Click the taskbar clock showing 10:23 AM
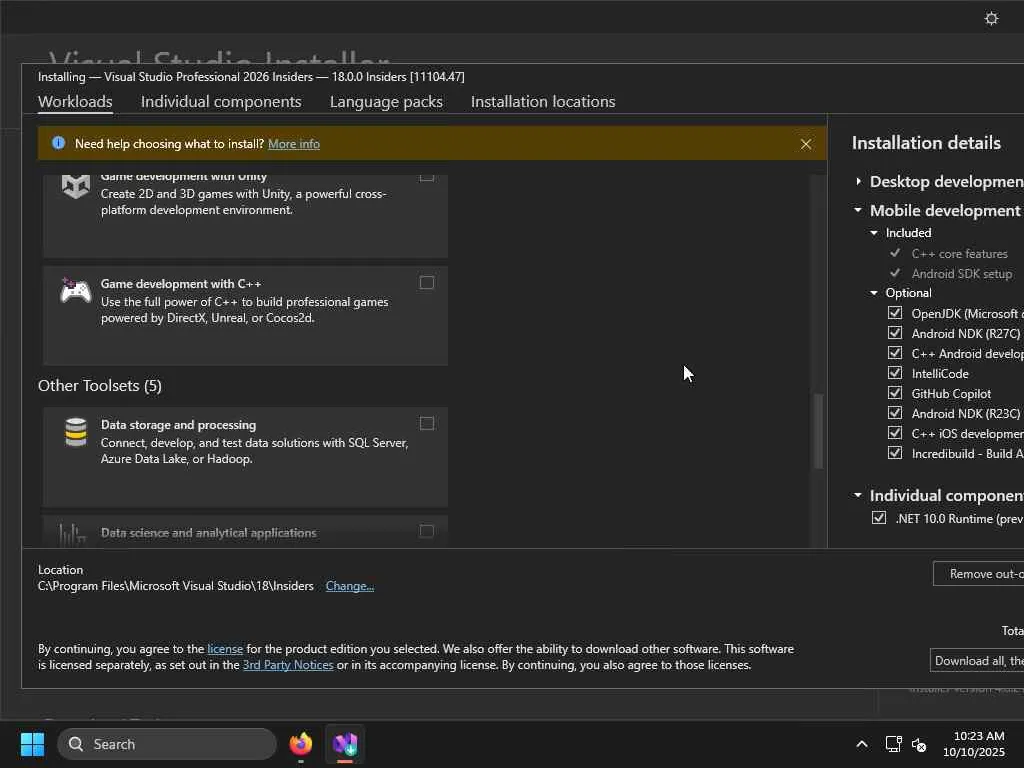This screenshot has width=1024, height=768. 978,736
